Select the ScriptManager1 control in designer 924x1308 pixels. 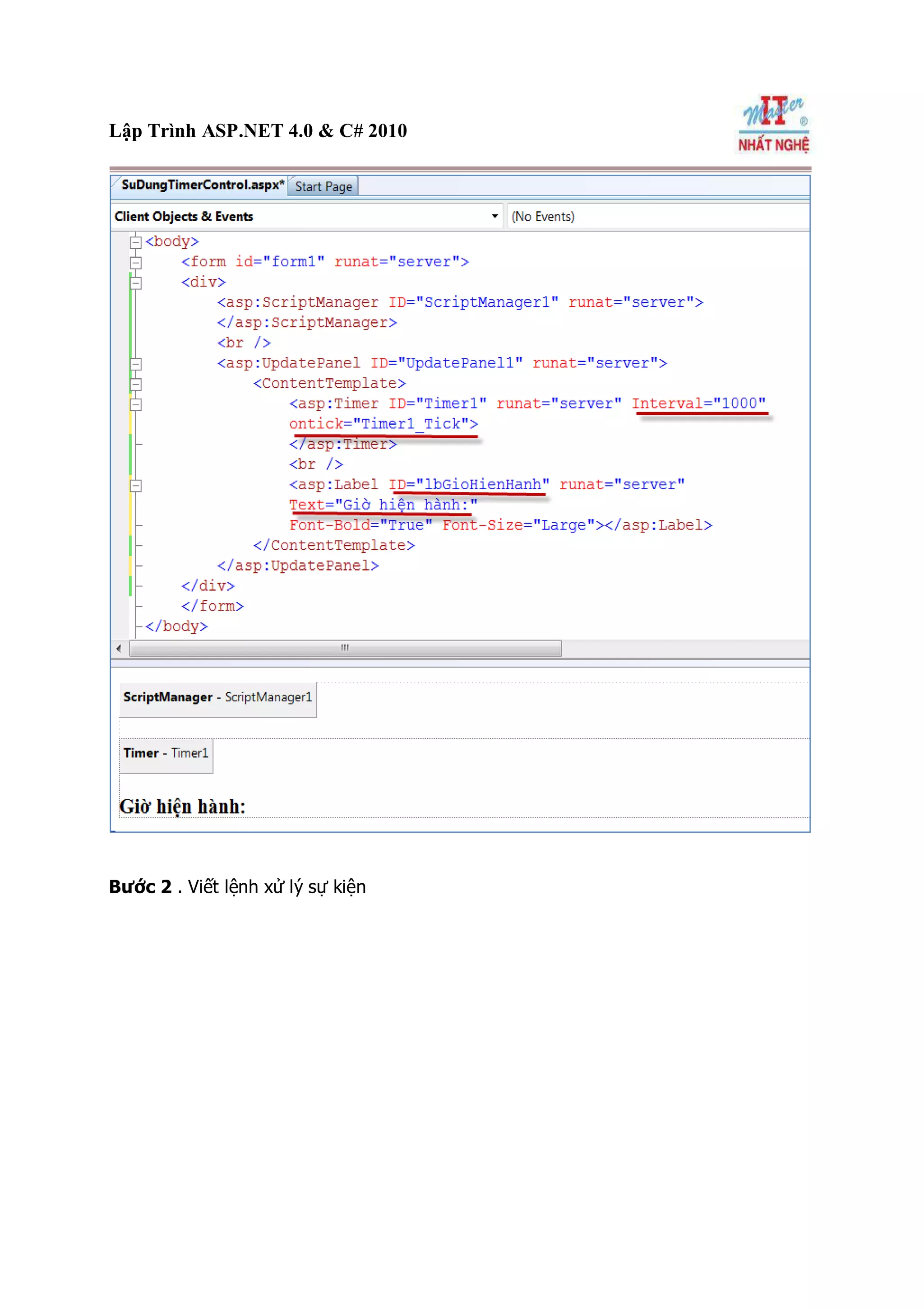pyautogui.click(x=217, y=697)
